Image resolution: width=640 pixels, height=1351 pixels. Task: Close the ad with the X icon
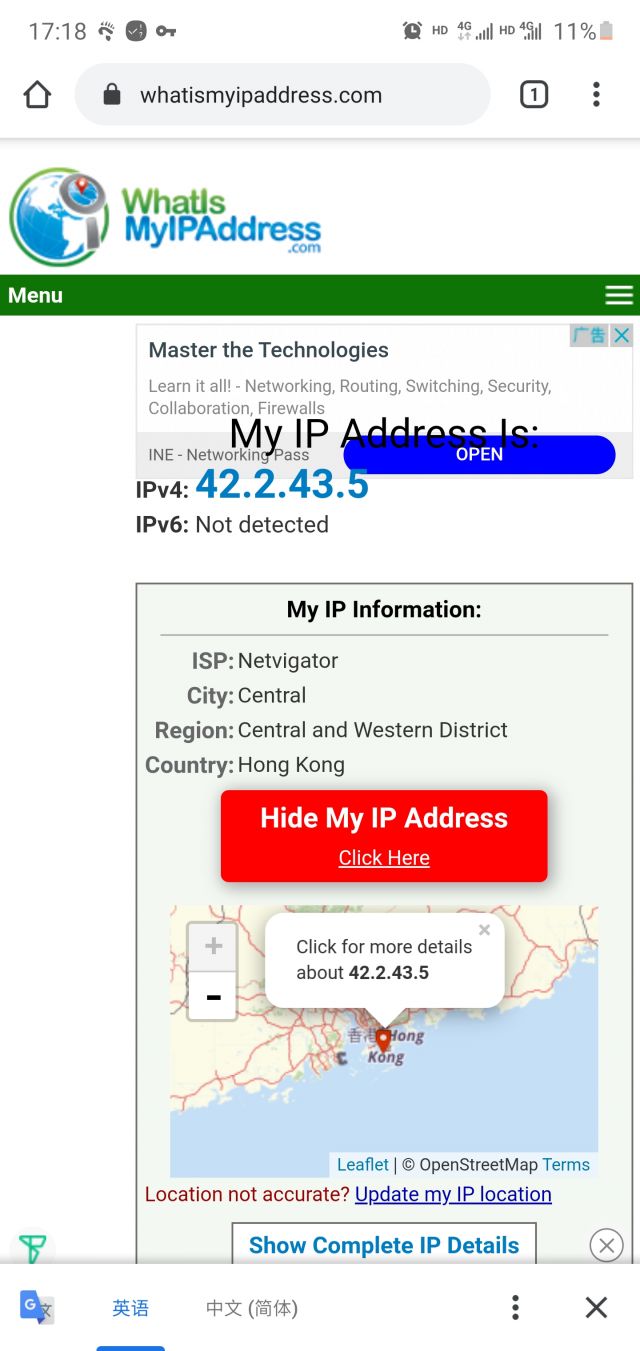click(621, 336)
